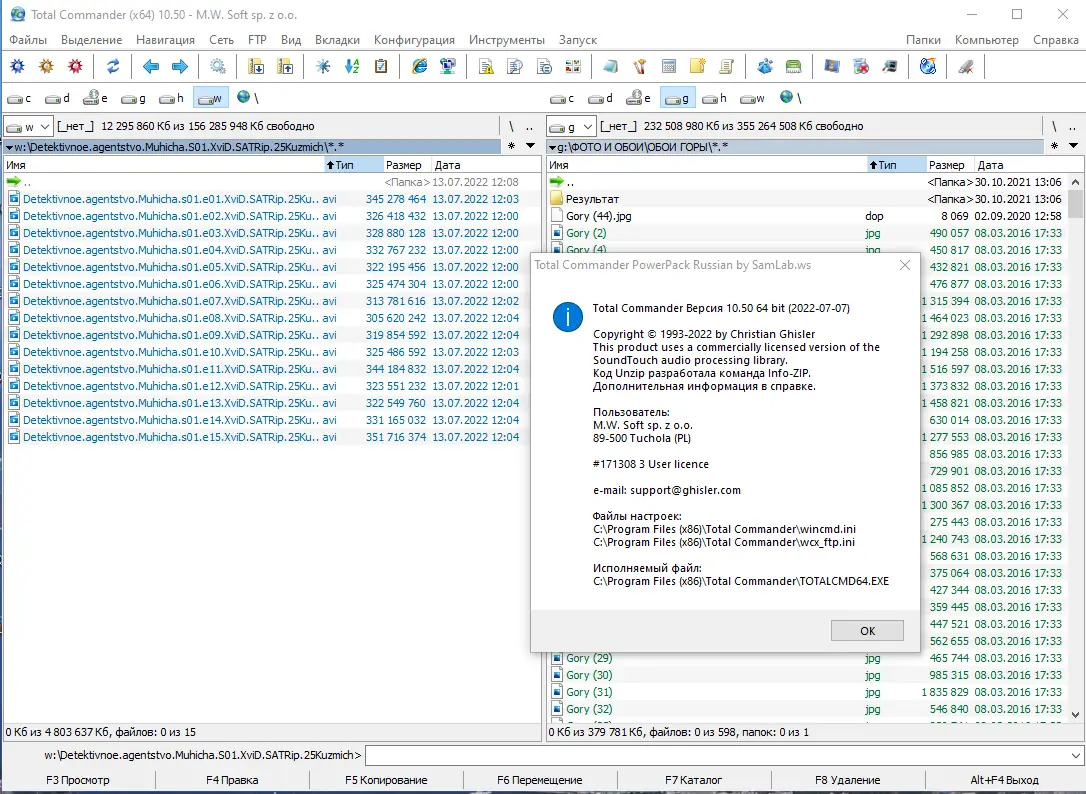Open right panel favorites asterisk button
Image resolution: width=1086 pixels, height=794 pixels.
[1054, 146]
